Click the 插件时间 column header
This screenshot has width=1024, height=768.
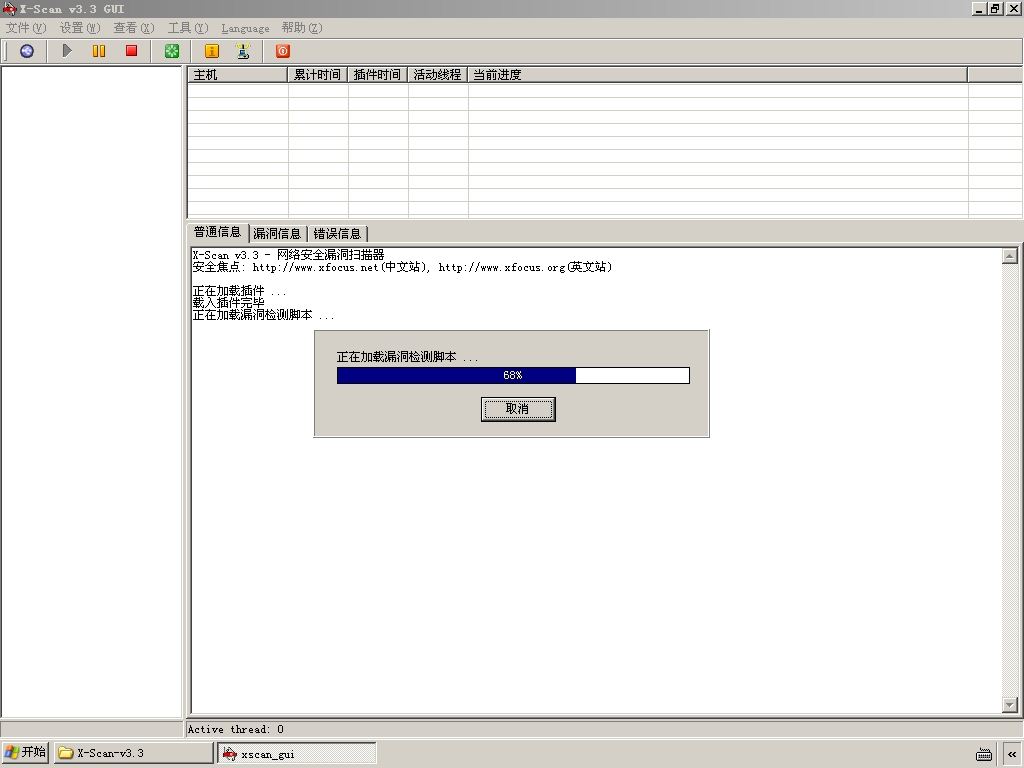click(377, 74)
